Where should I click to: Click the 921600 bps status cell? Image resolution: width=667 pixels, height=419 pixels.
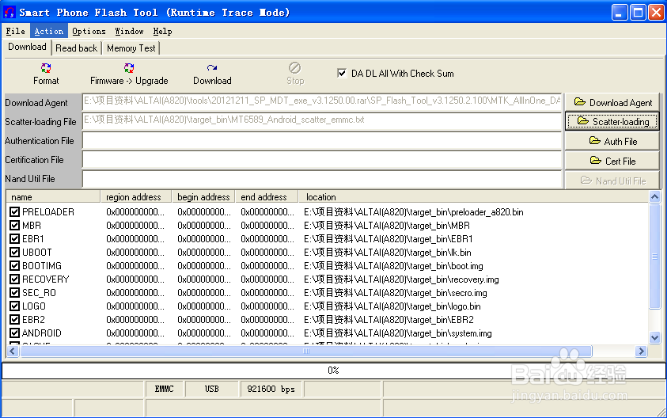(x=271, y=389)
